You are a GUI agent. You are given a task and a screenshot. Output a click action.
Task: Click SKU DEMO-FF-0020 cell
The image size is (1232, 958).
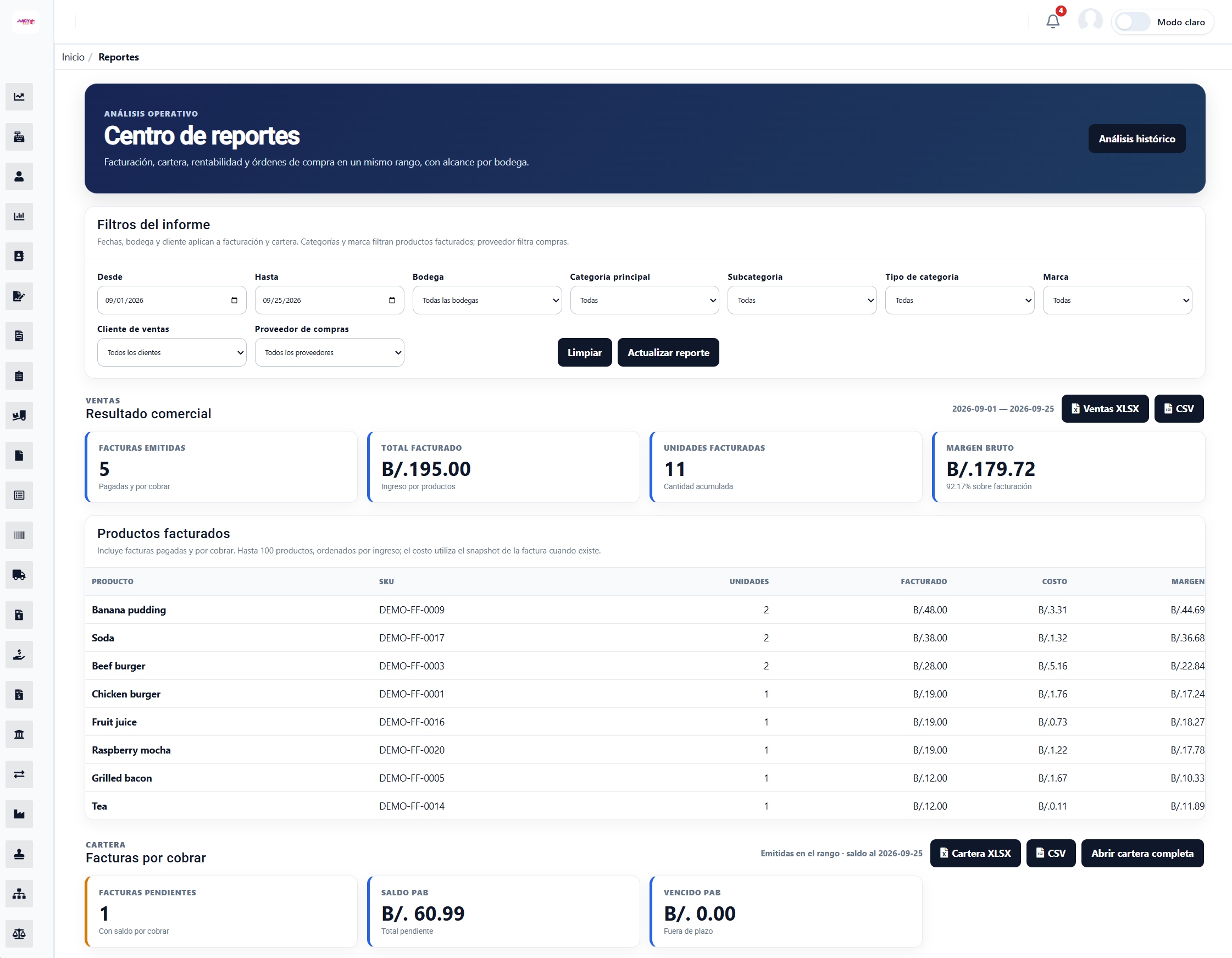[x=412, y=750]
